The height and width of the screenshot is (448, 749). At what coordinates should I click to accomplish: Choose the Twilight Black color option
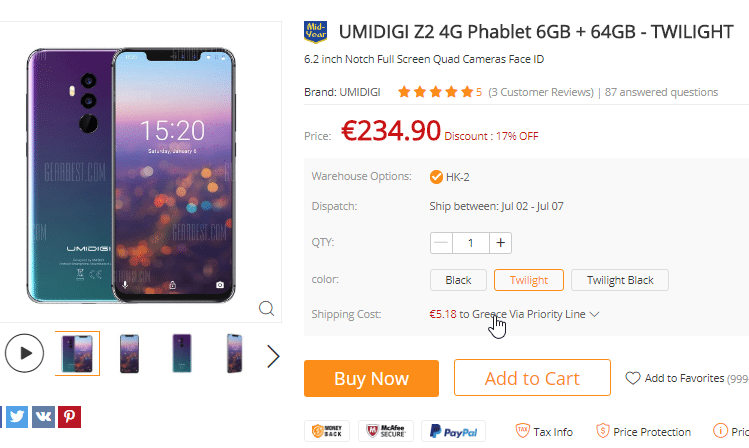click(620, 280)
